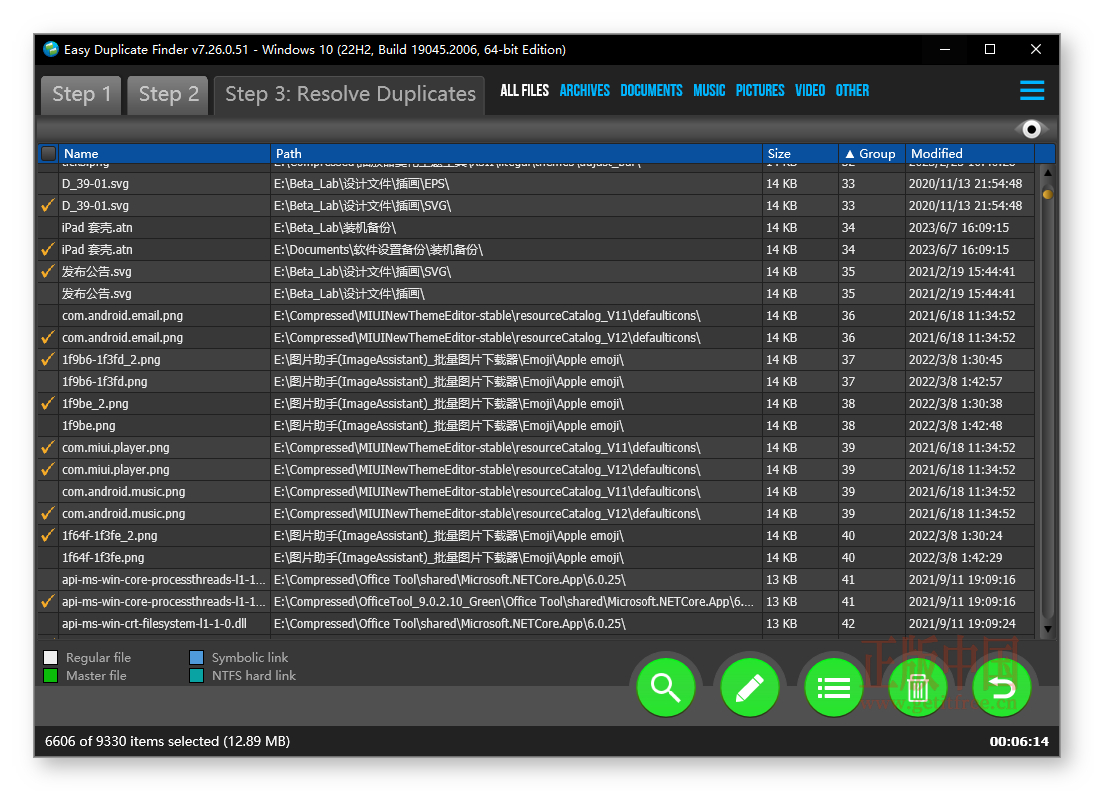Uncheck the 1f9b6-1f3fd_2.png row checkmark

(47, 360)
